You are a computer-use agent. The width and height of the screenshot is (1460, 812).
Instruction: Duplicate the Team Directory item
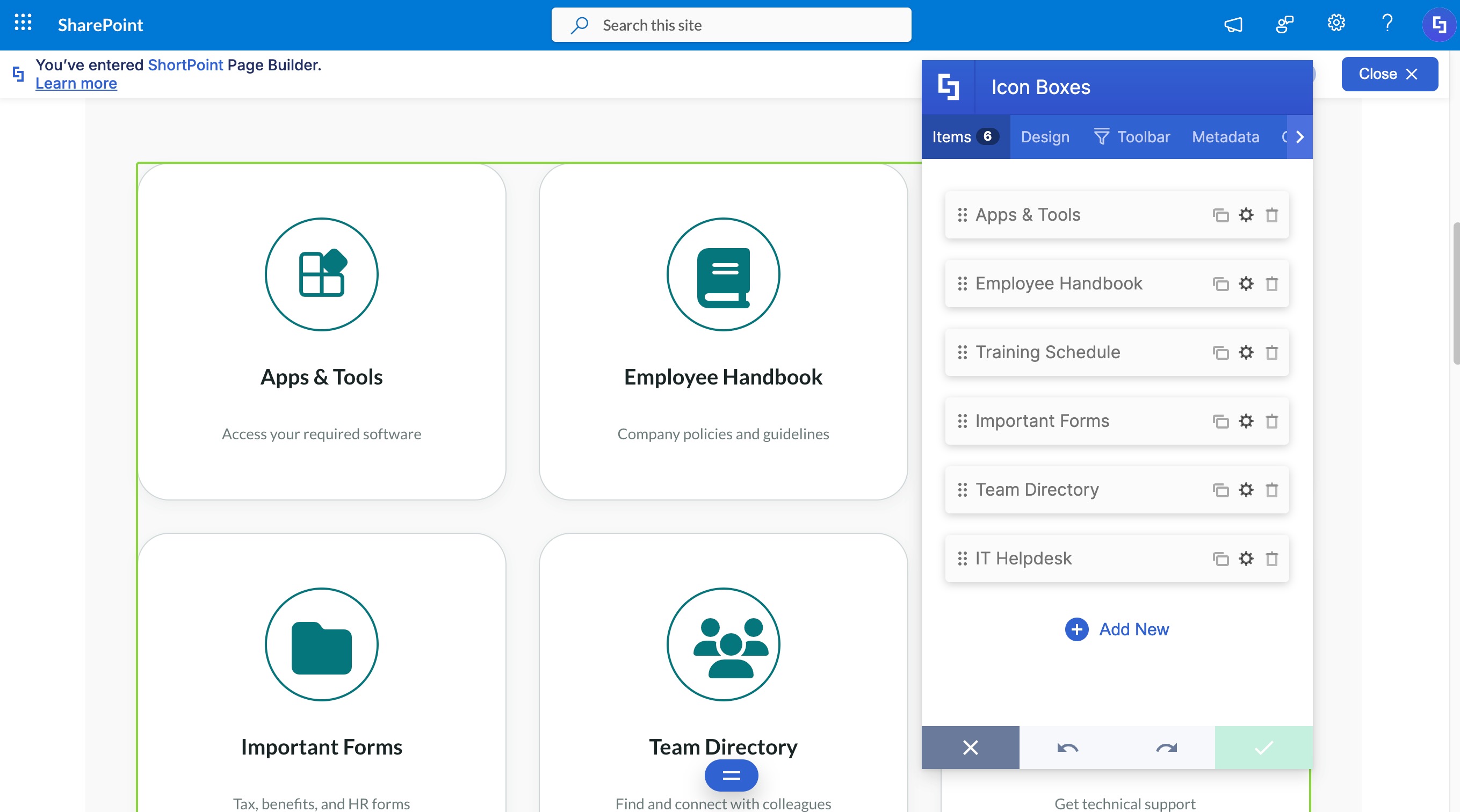tap(1220, 490)
